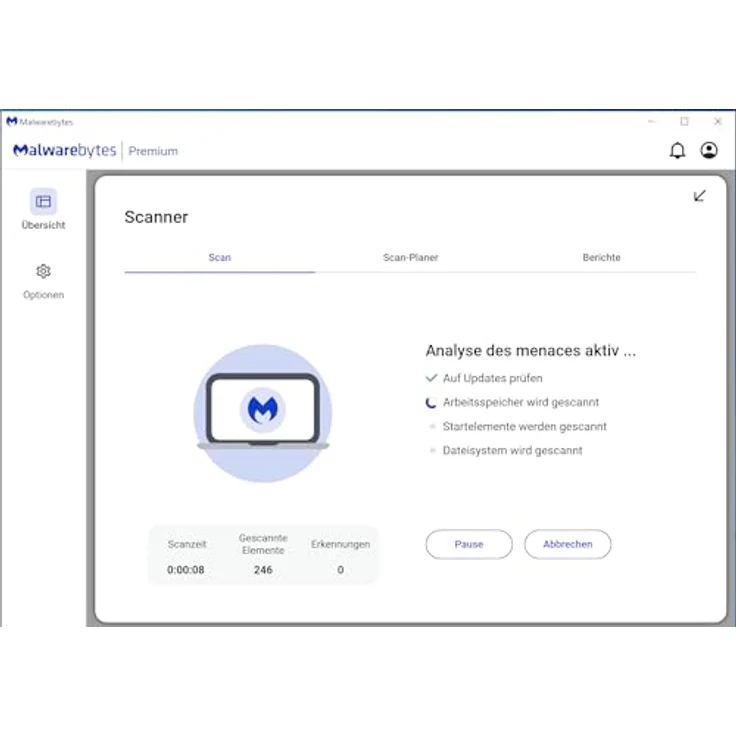Minimize the Malwarebytes window

click(652, 122)
